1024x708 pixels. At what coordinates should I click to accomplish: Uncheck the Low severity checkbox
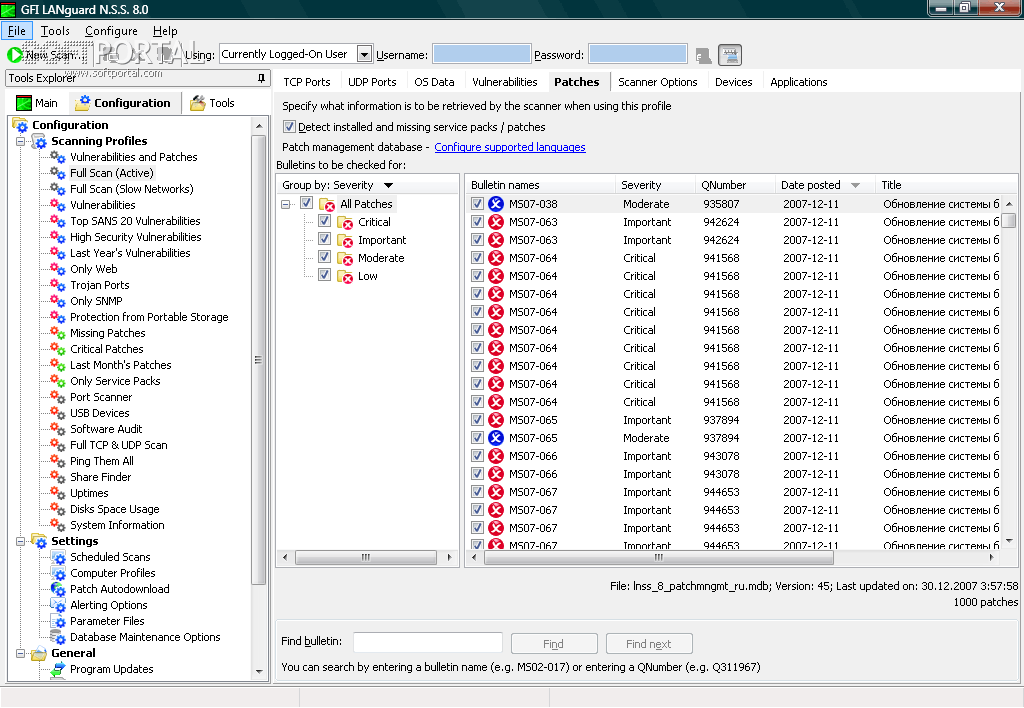(x=324, y=275)
